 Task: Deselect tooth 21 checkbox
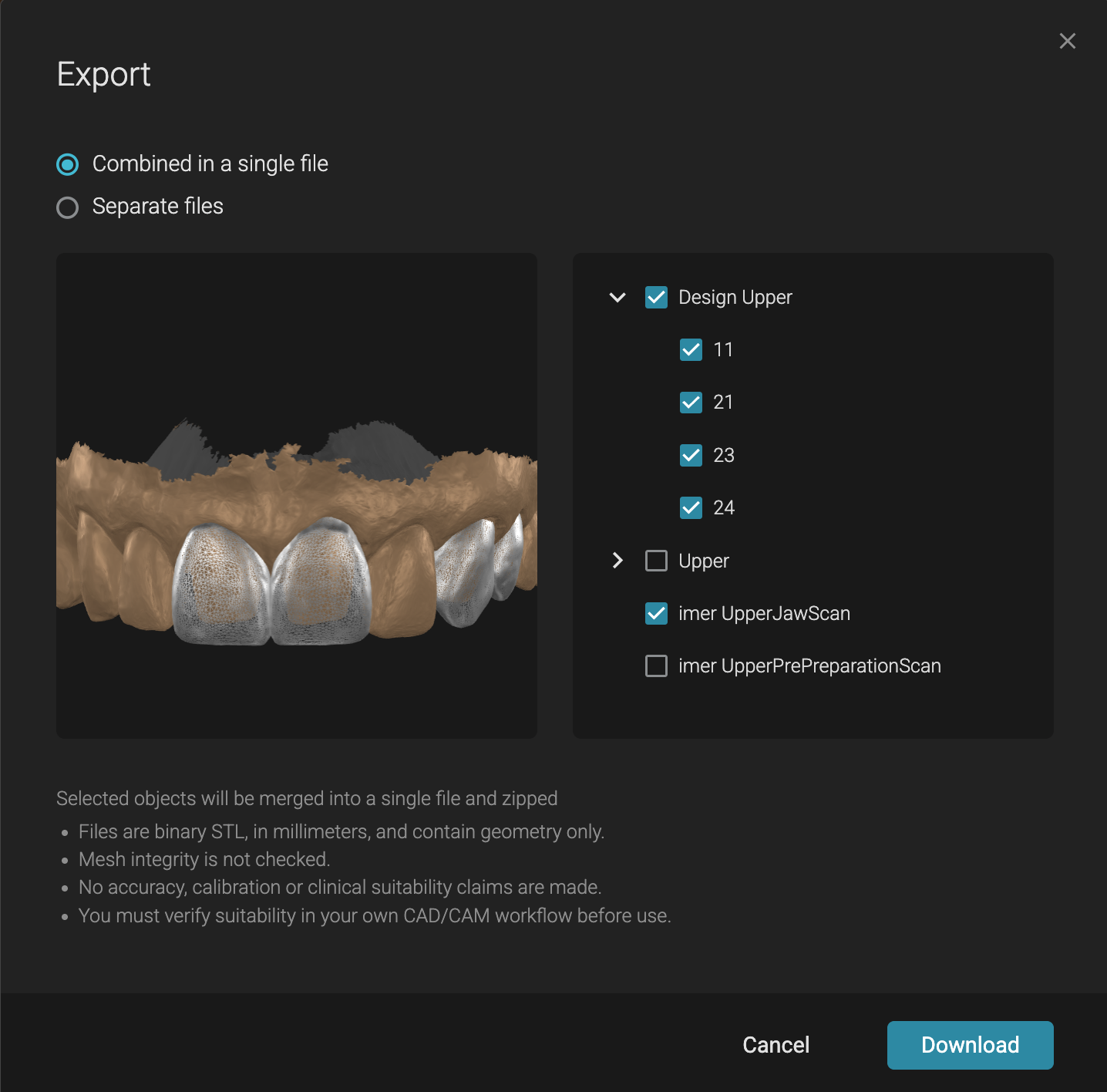click(x=691, y=403)
